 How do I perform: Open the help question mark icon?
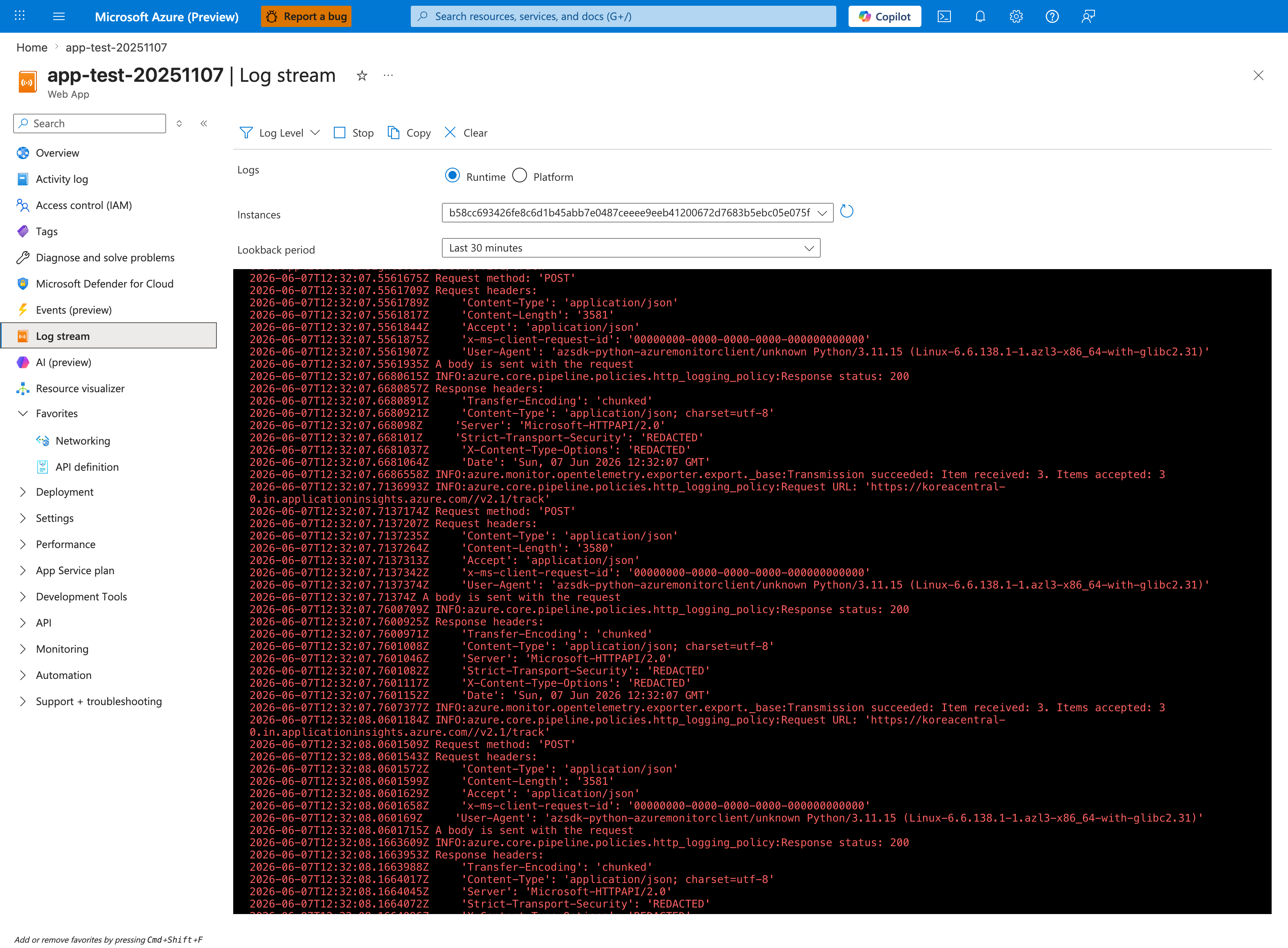pyautogui.click(x=1052, y=16)
